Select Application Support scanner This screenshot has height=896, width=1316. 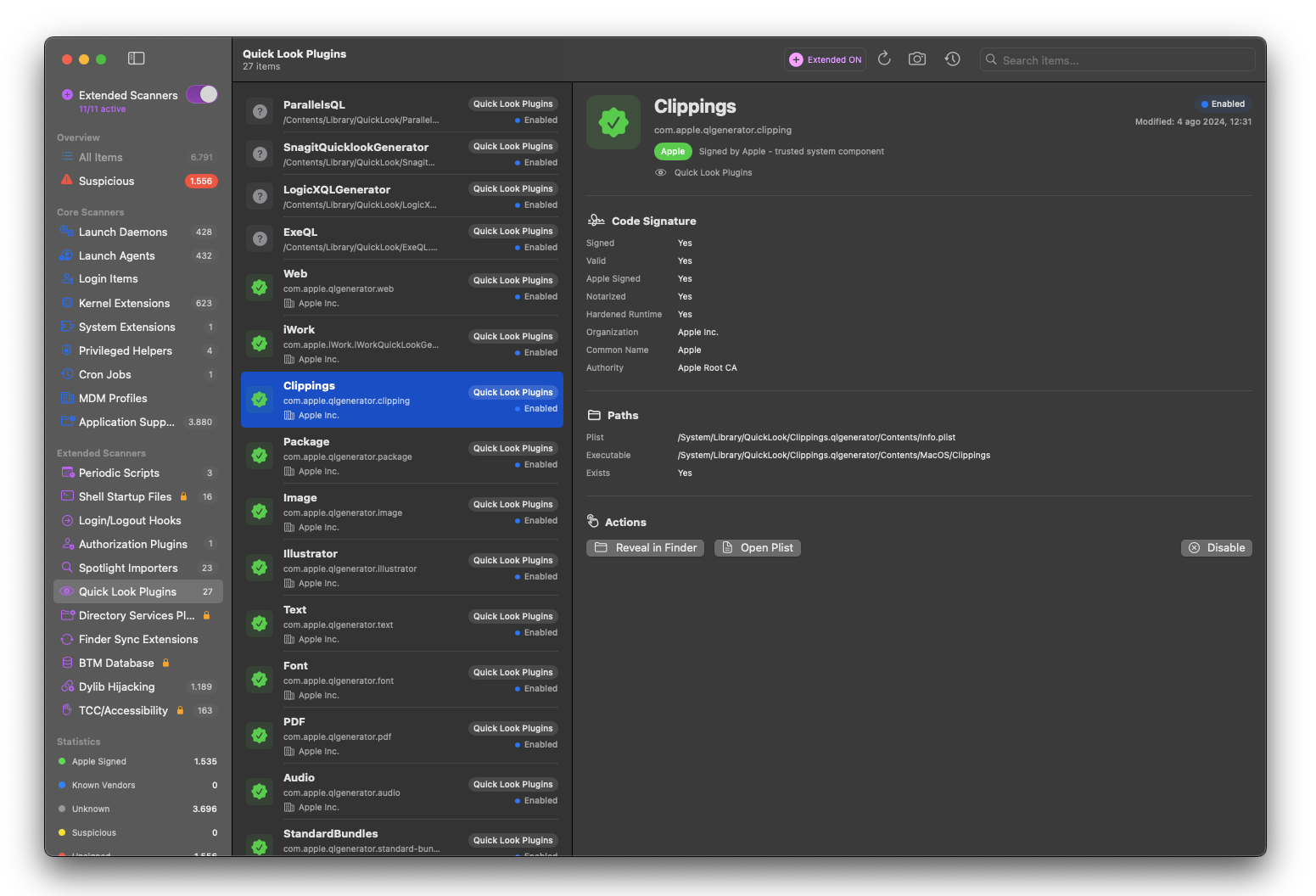pos(138,422)
